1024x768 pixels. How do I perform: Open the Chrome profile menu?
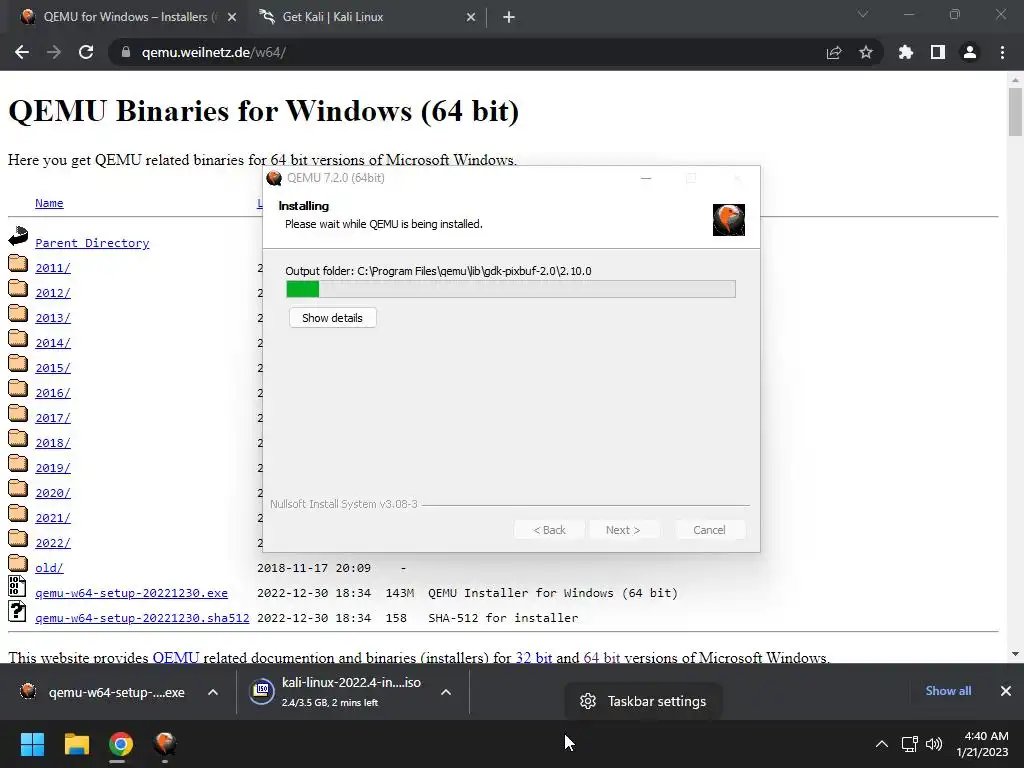[x=970, y=52]
